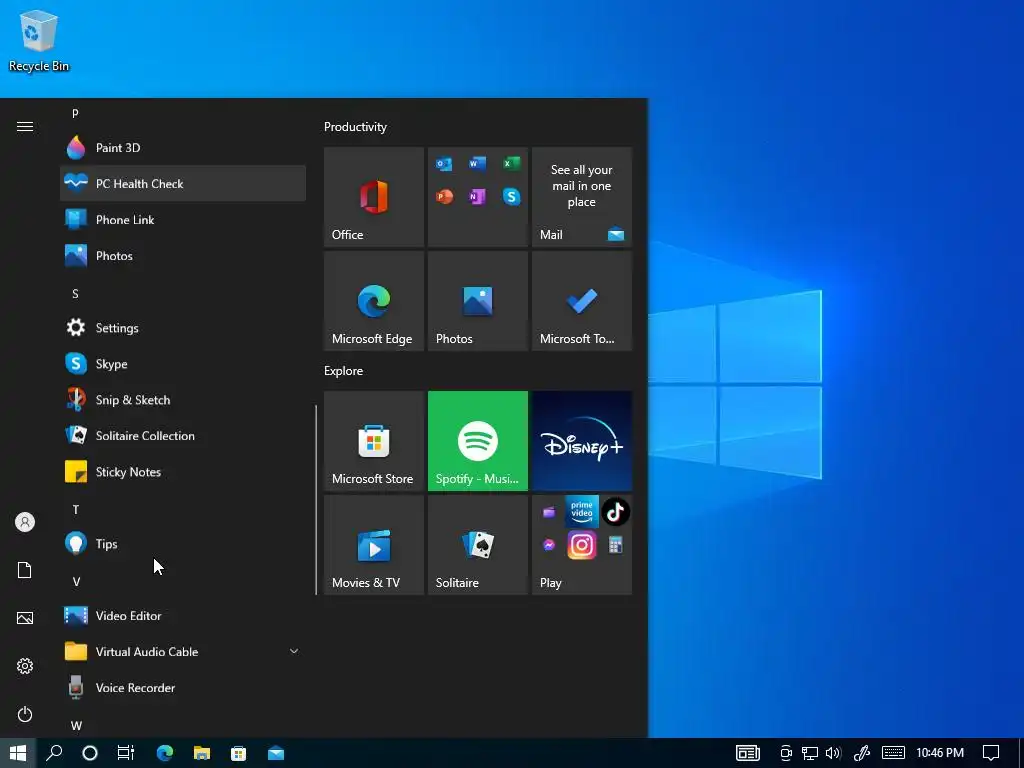Expand the Start menu hamburger
Image resolution: width=1024 pixels, height=768 pixels.
pos(25,127)
